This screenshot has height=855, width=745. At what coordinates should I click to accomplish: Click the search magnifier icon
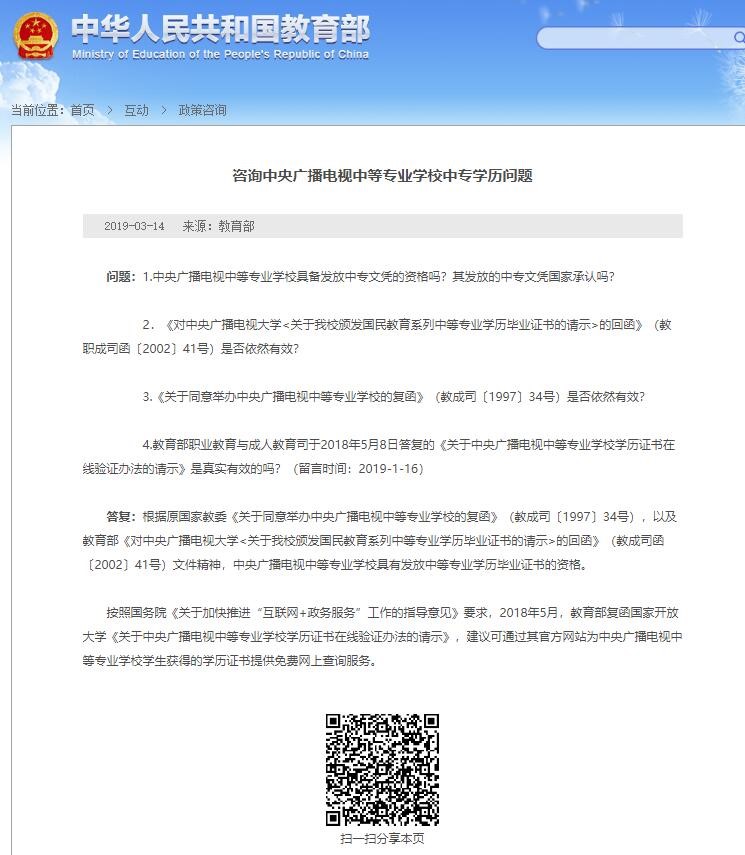click(739, 38)
